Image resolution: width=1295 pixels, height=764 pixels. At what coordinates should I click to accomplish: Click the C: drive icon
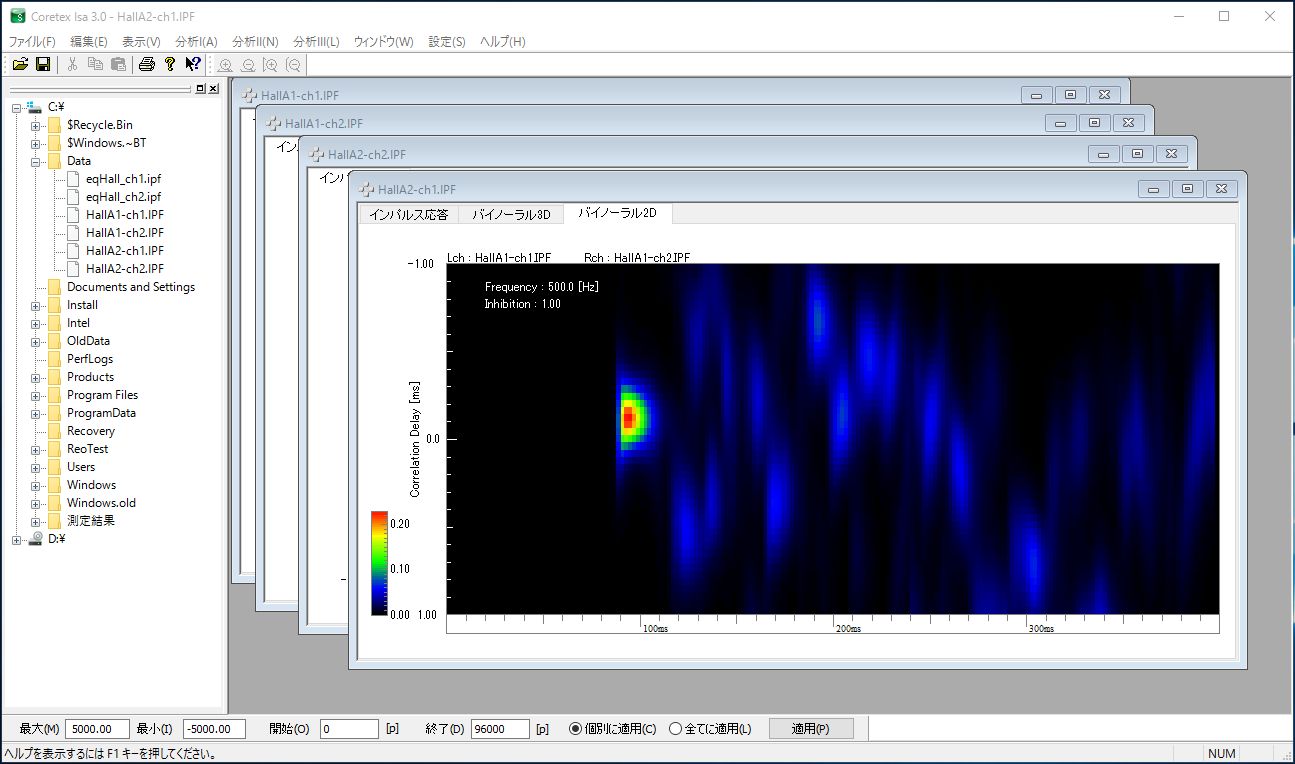35,107
